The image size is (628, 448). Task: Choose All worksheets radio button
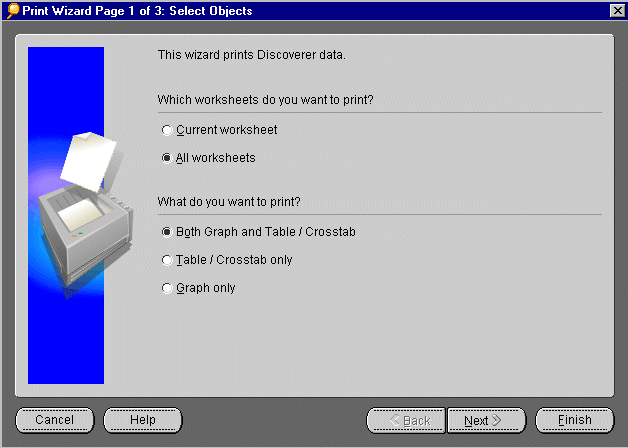(167, 158)
